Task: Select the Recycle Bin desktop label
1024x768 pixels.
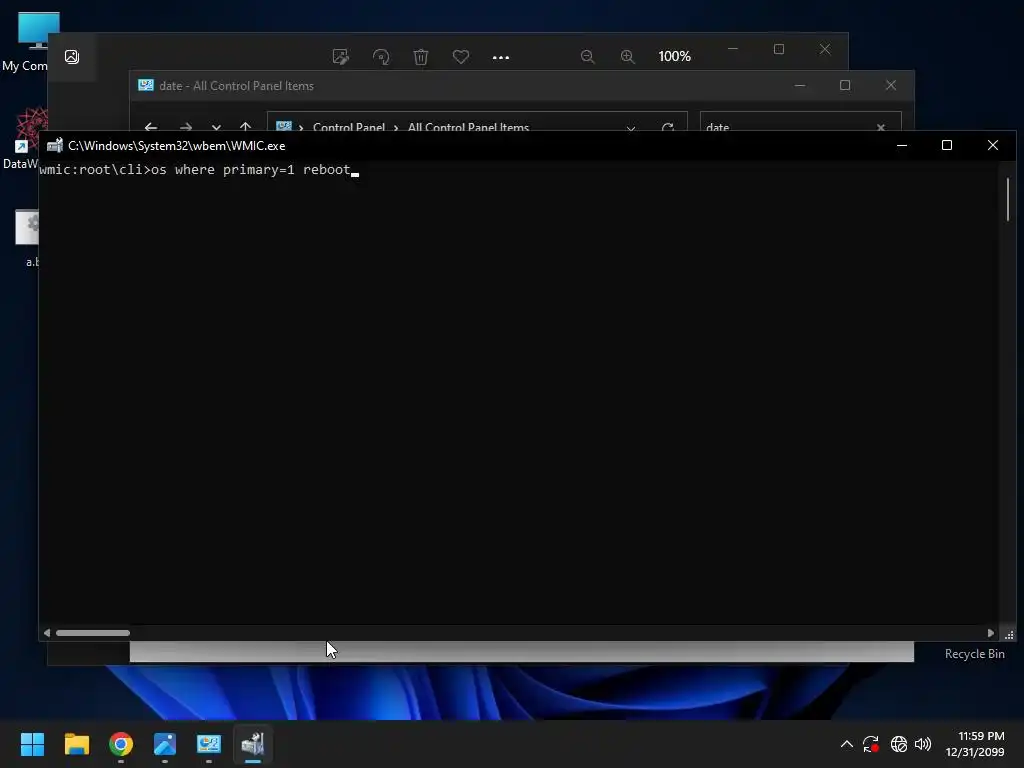Action: (974, 654)
